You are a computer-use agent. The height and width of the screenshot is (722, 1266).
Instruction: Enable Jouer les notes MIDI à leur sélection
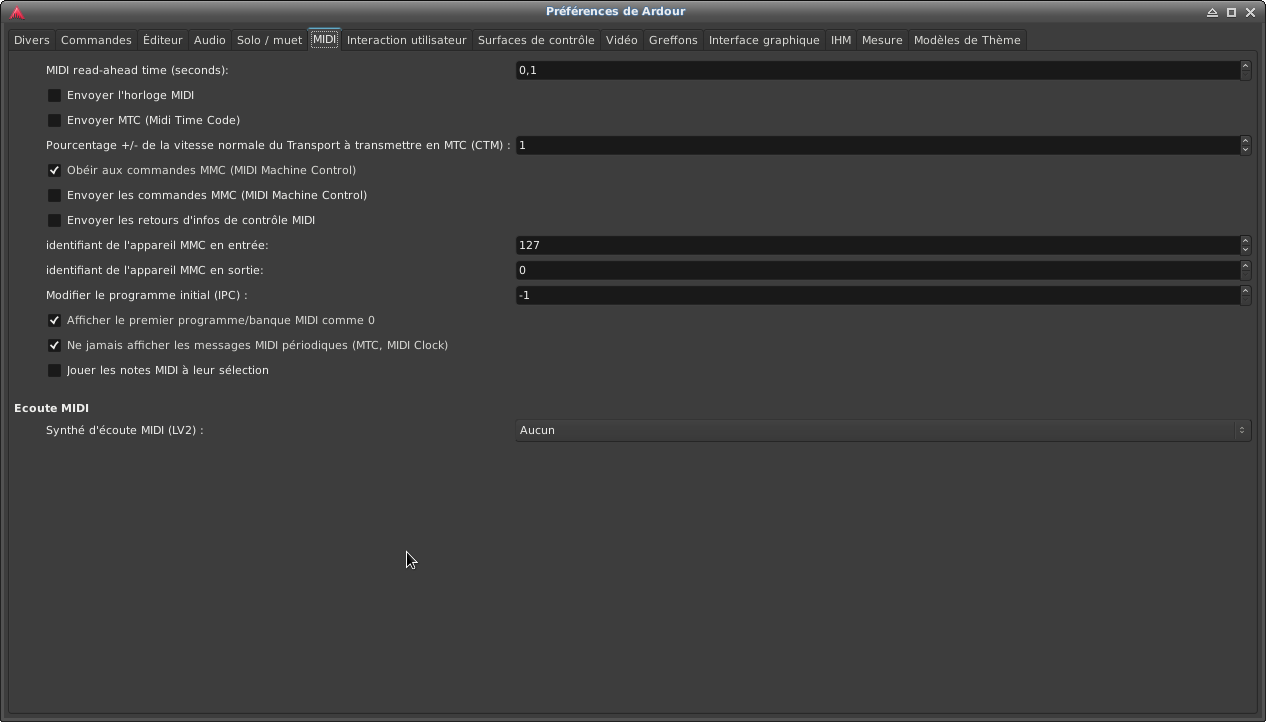pyautogui.click(x=55, y=370)
